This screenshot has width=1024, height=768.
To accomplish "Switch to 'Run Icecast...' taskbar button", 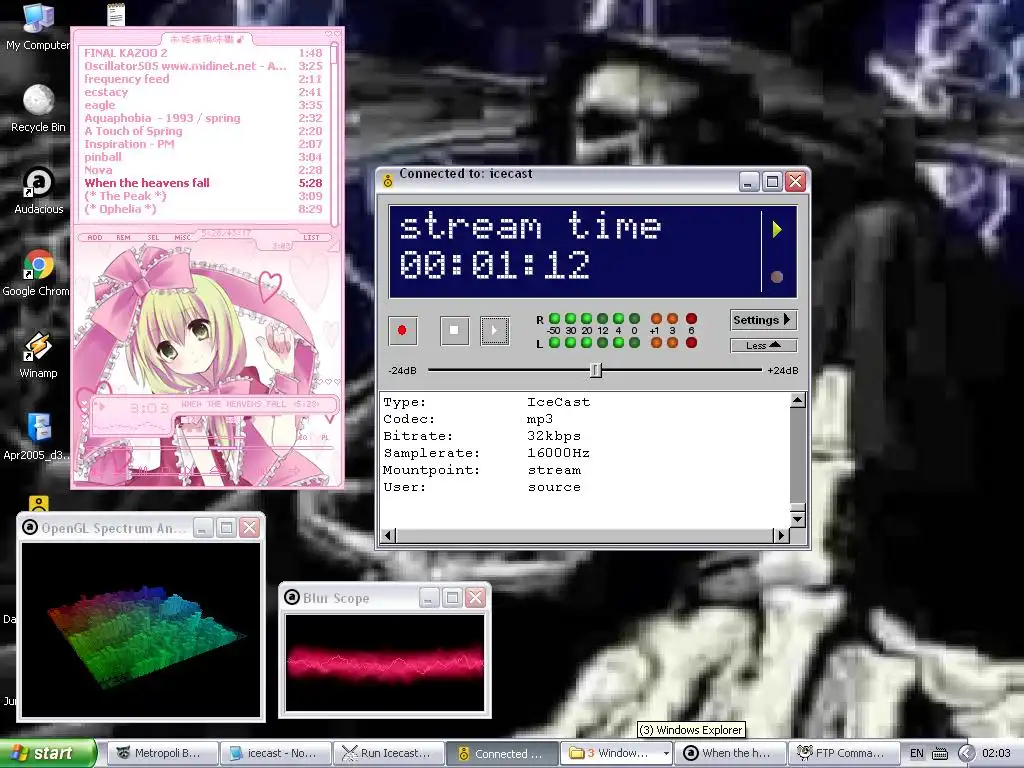I will point(389,753).
